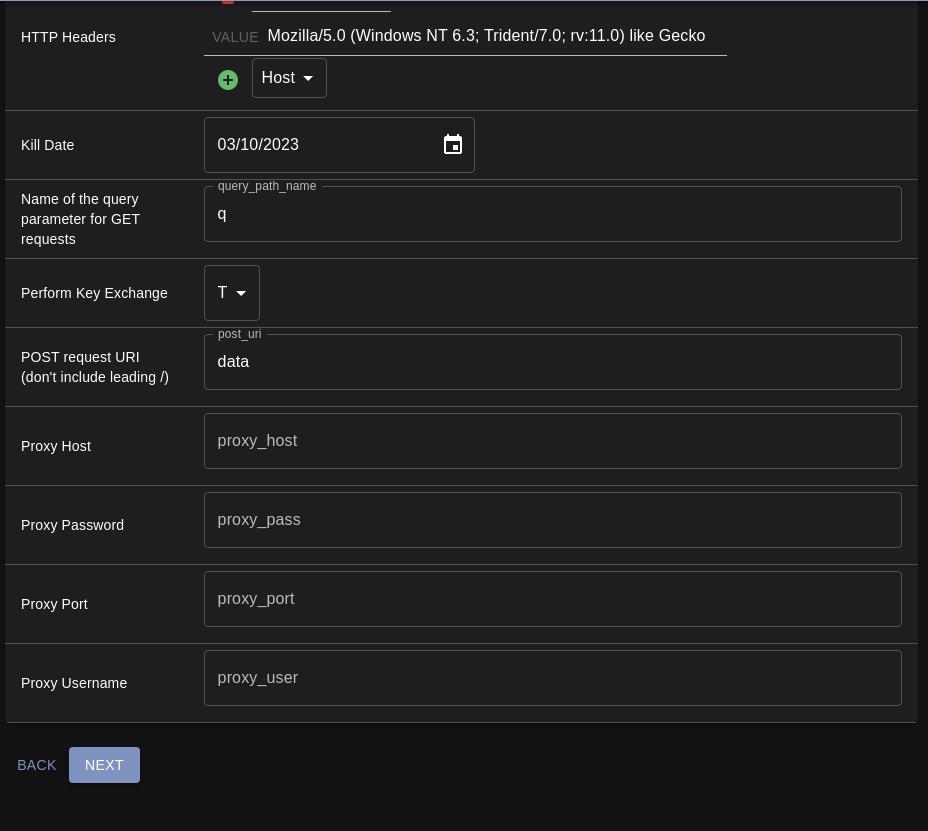Choose a different header type than Host
Image resolution: width=928 pixels, height=831 pixels.
[289, 78]
